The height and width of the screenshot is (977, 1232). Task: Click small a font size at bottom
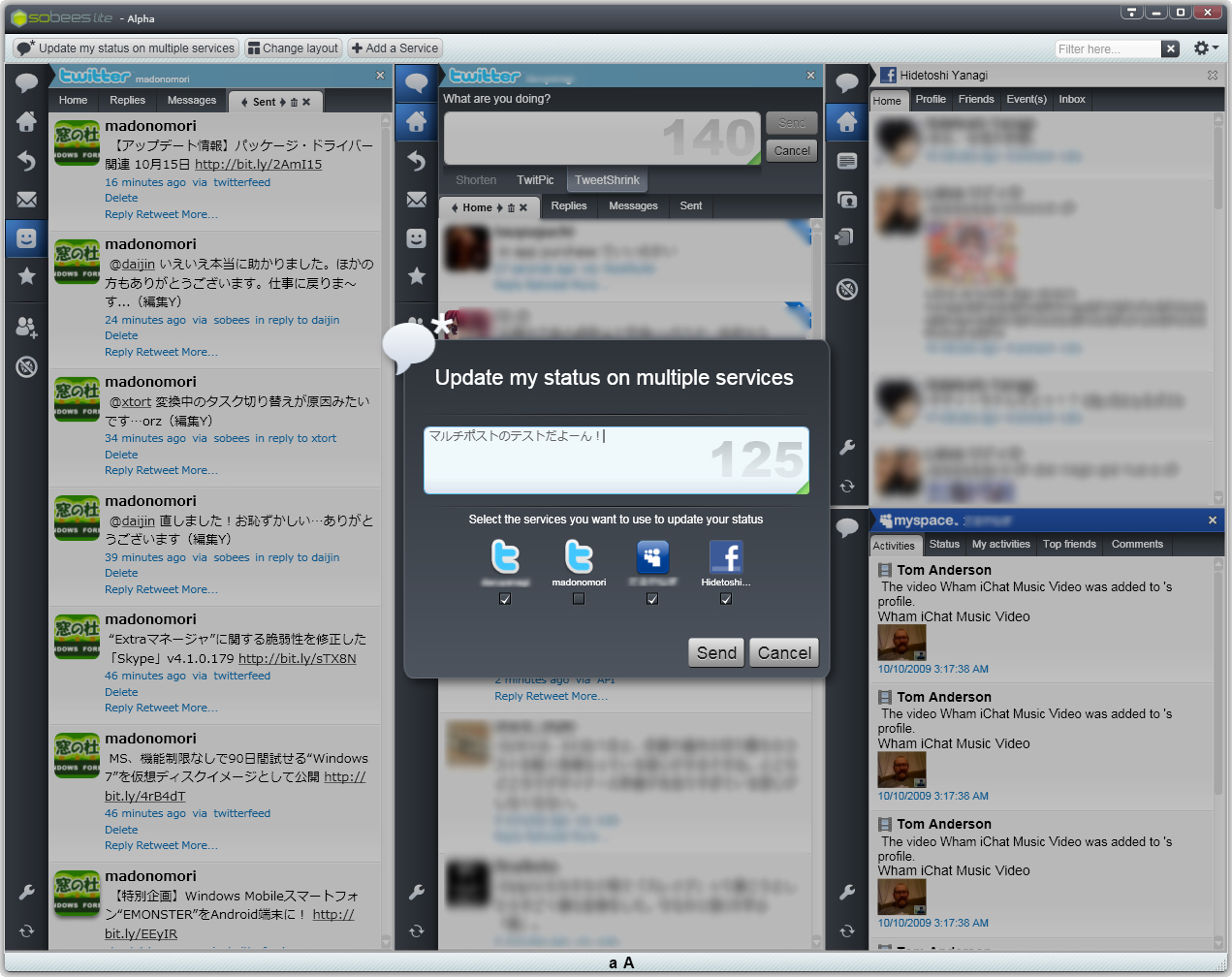click(x=613, y=963)
